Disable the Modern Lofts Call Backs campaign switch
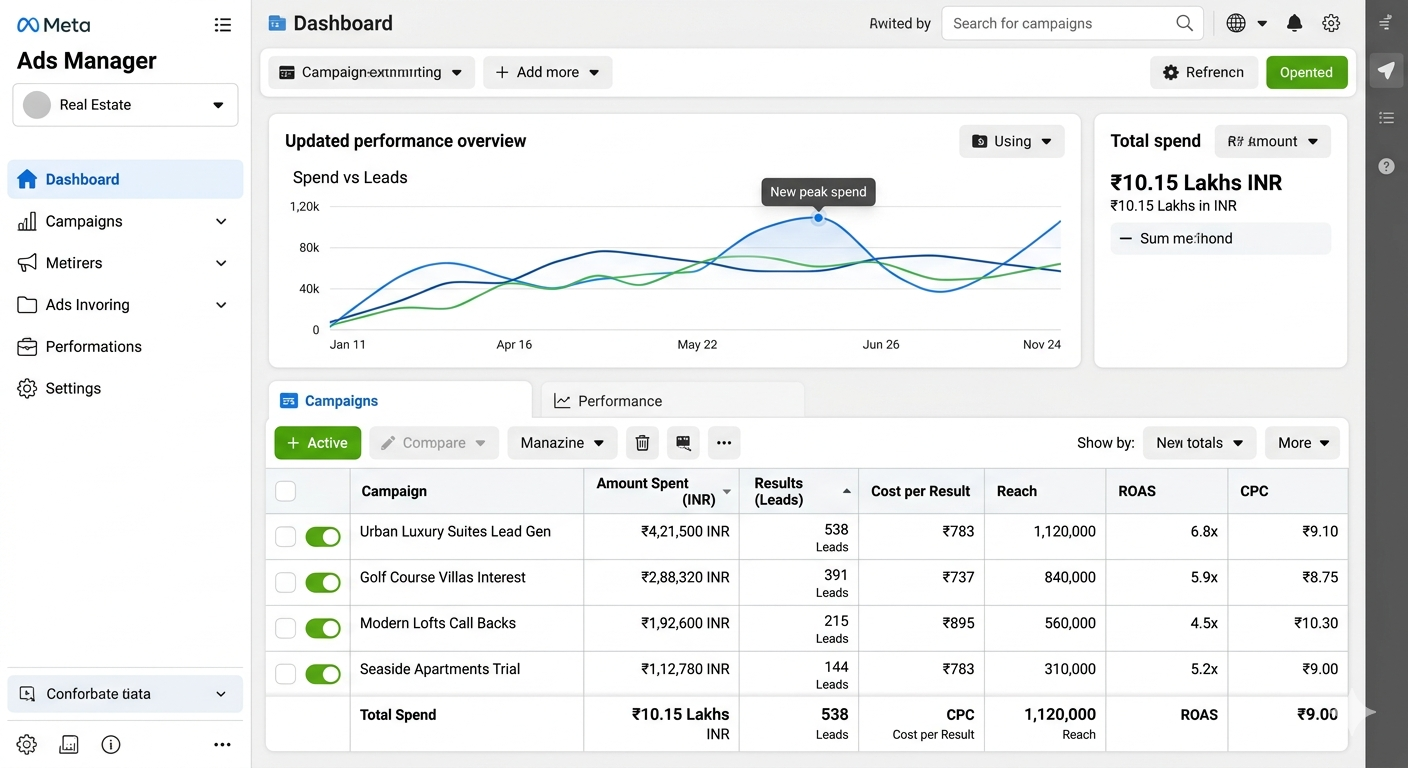 click(323, 628)
